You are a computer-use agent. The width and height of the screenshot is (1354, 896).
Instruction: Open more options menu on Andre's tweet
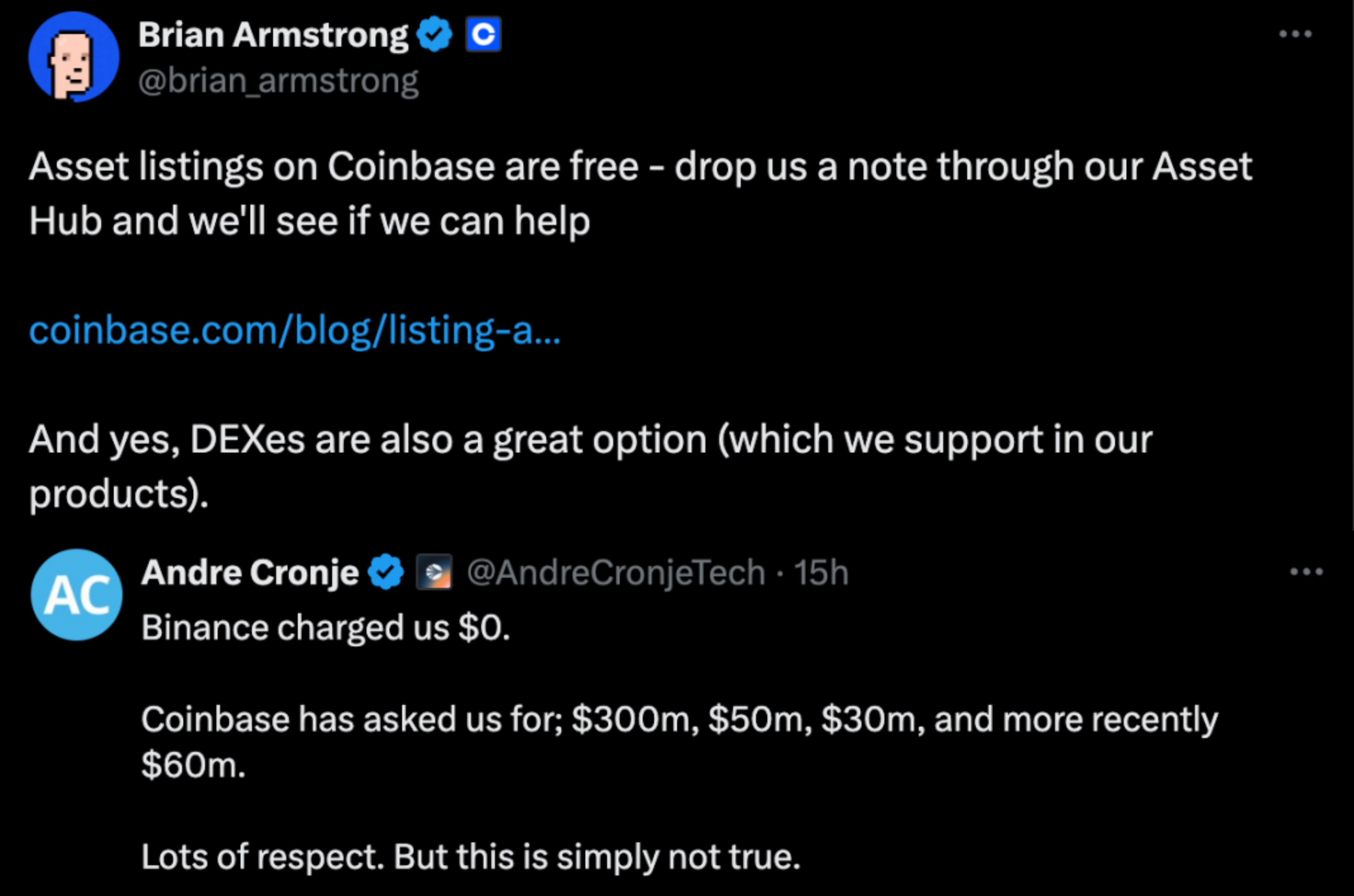click(1306, 571)
